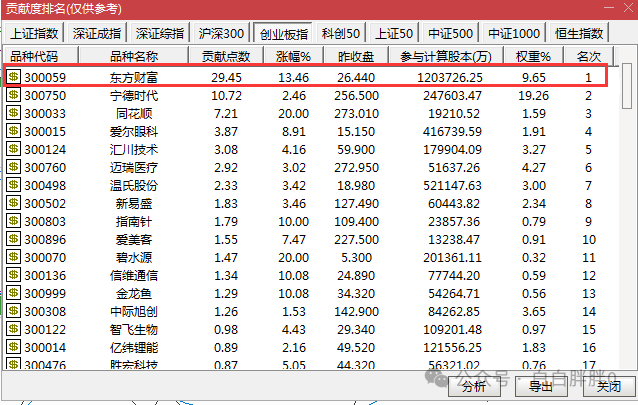Click the stock icon beside 300502
Viewport: 638px width, 405px height.
click(x=13, y=203)
